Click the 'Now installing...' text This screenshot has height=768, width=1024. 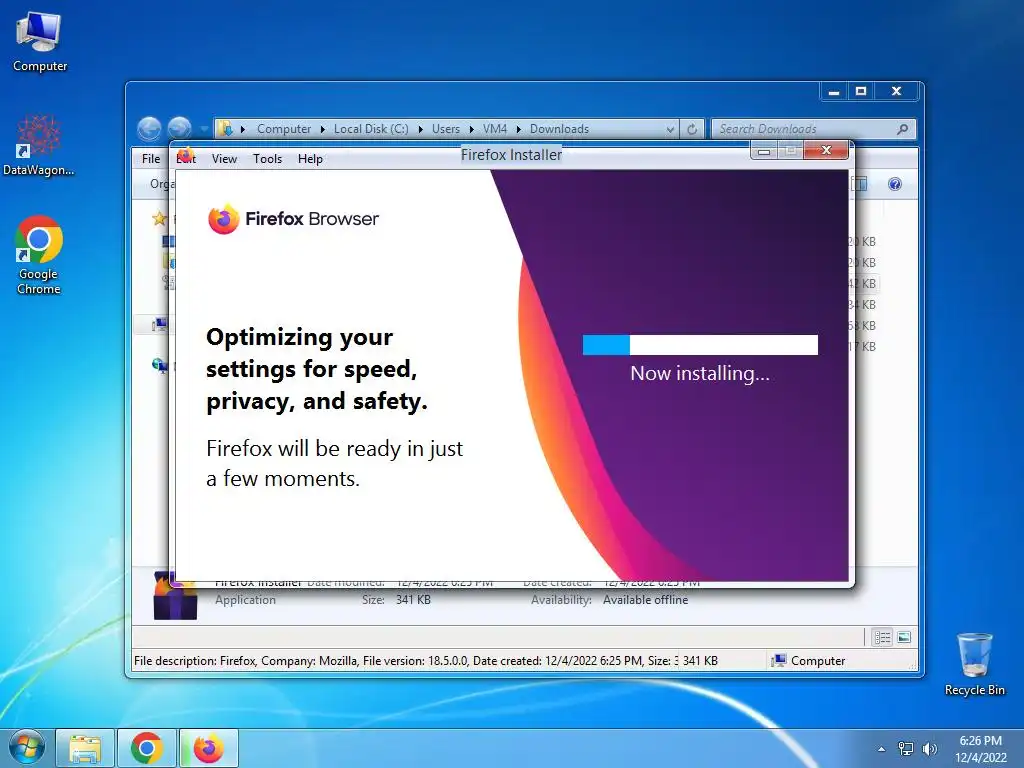[700, 374]
